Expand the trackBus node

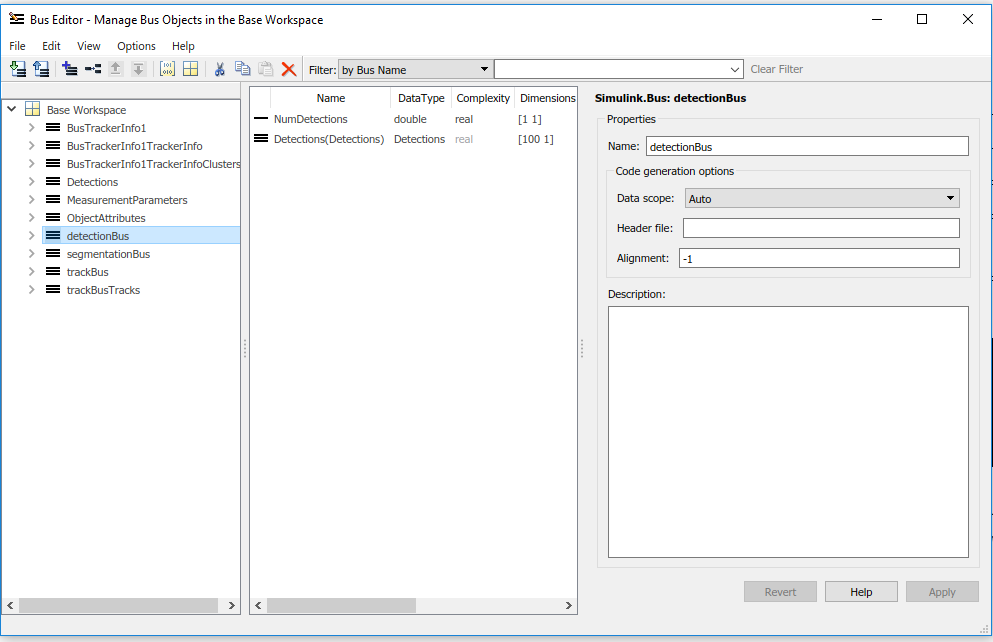coord(31,272)
